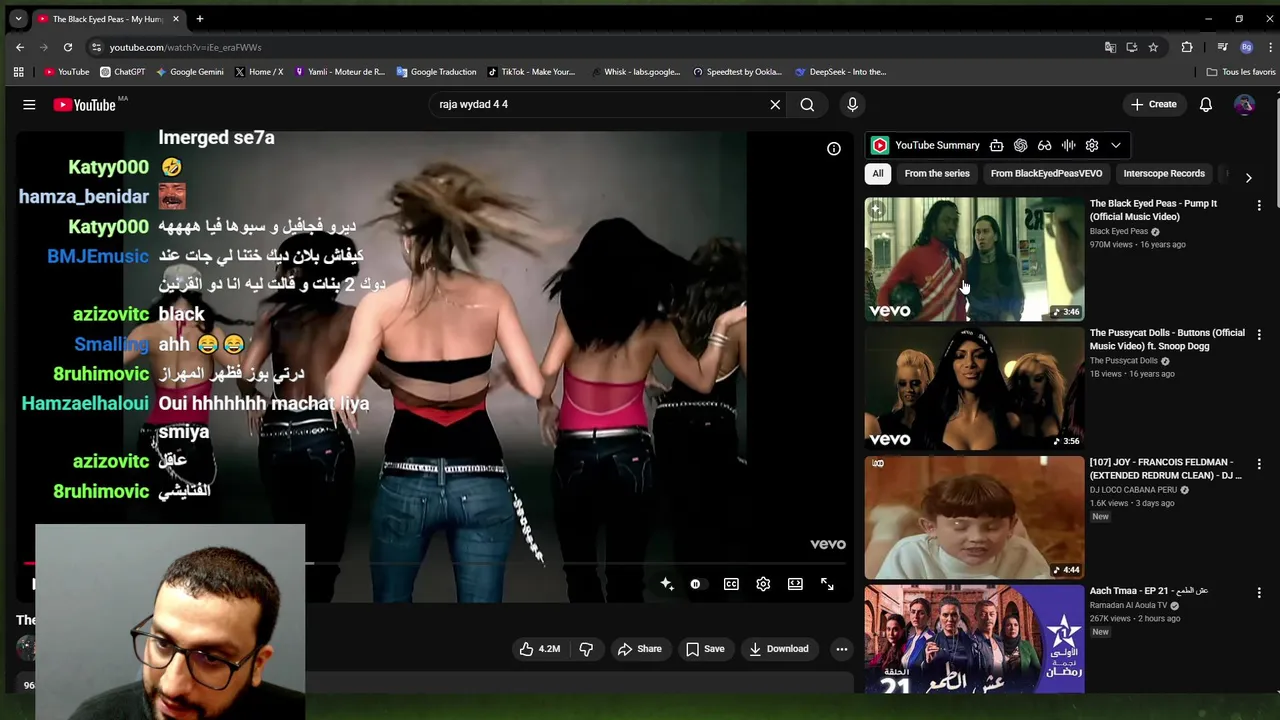This screenshot has height=720, width=1280.
Task: Open options menu for Aach Tmaa video
Action: click(1259, 593)
